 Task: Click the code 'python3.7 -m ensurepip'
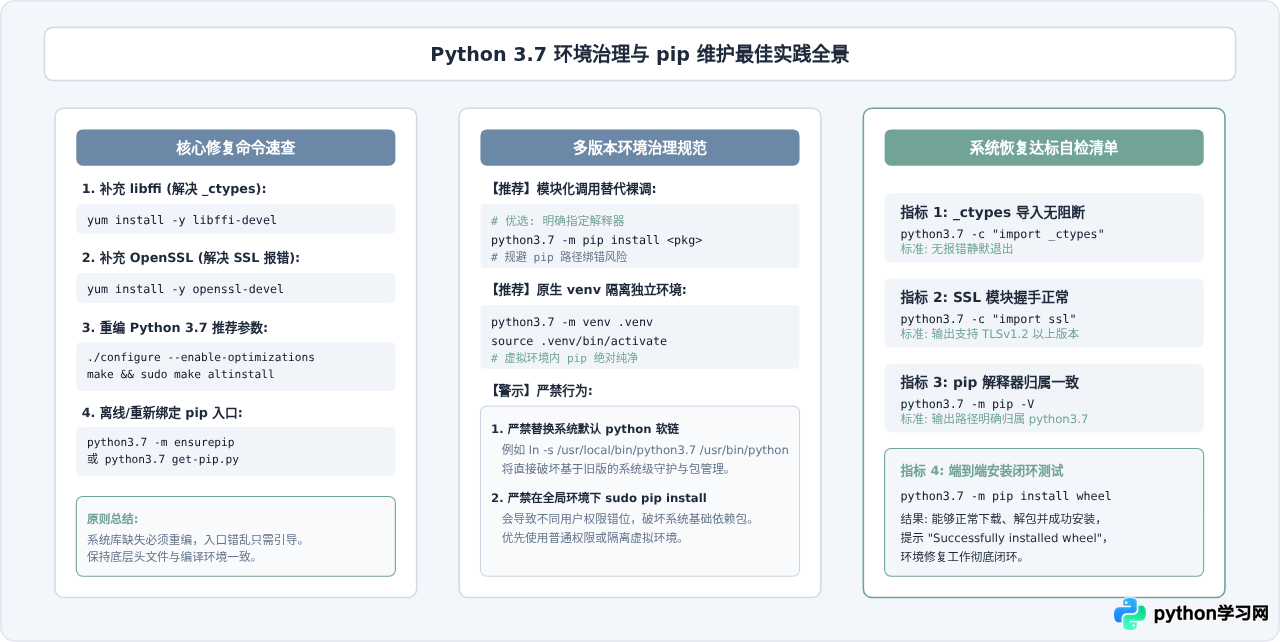[161, 442]
